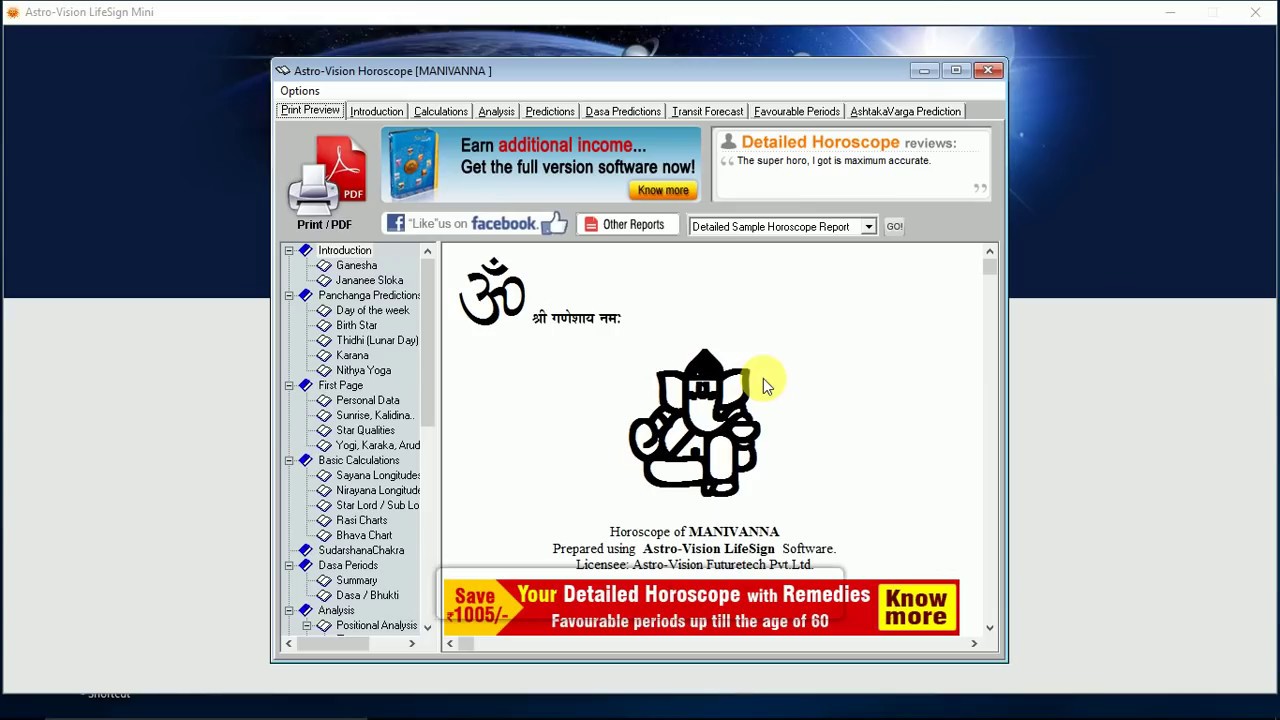
Task: Click the tree panel scroll up arrow
Action: pos(428,251)
